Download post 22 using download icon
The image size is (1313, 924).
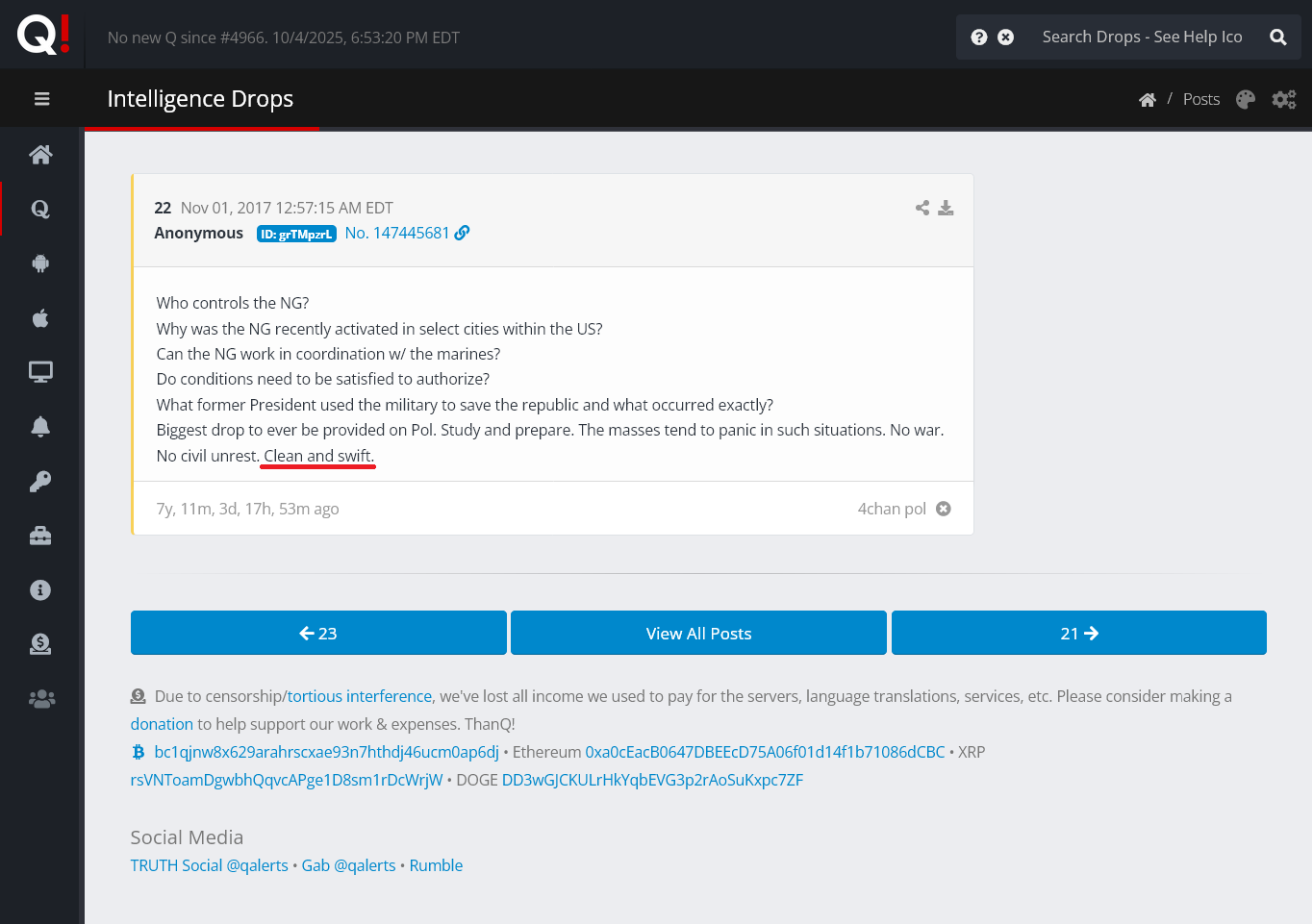pyautogui.click(x=947, y=208)
